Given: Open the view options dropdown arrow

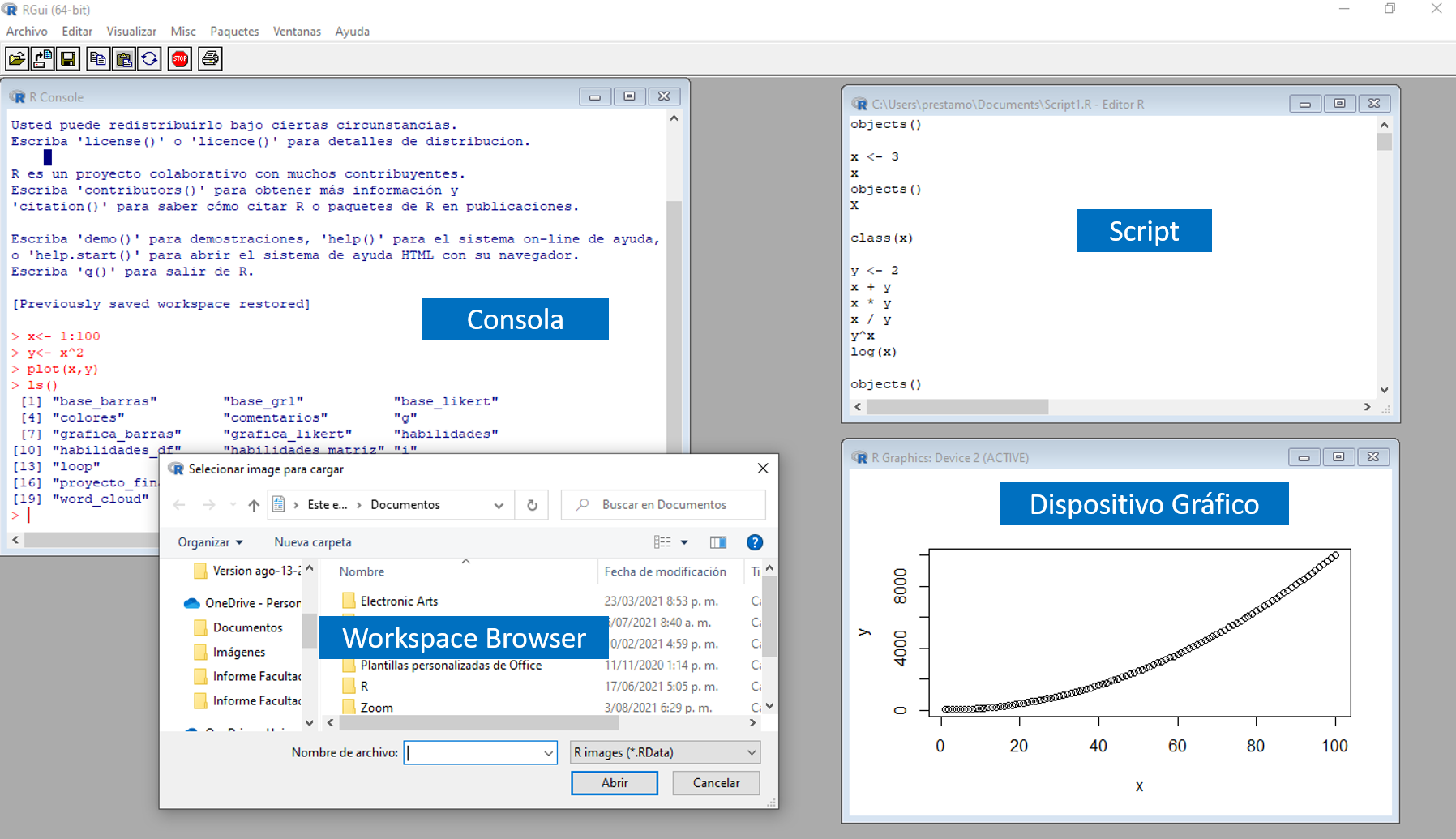Looking at the screenshot, I should click(684, 542).
